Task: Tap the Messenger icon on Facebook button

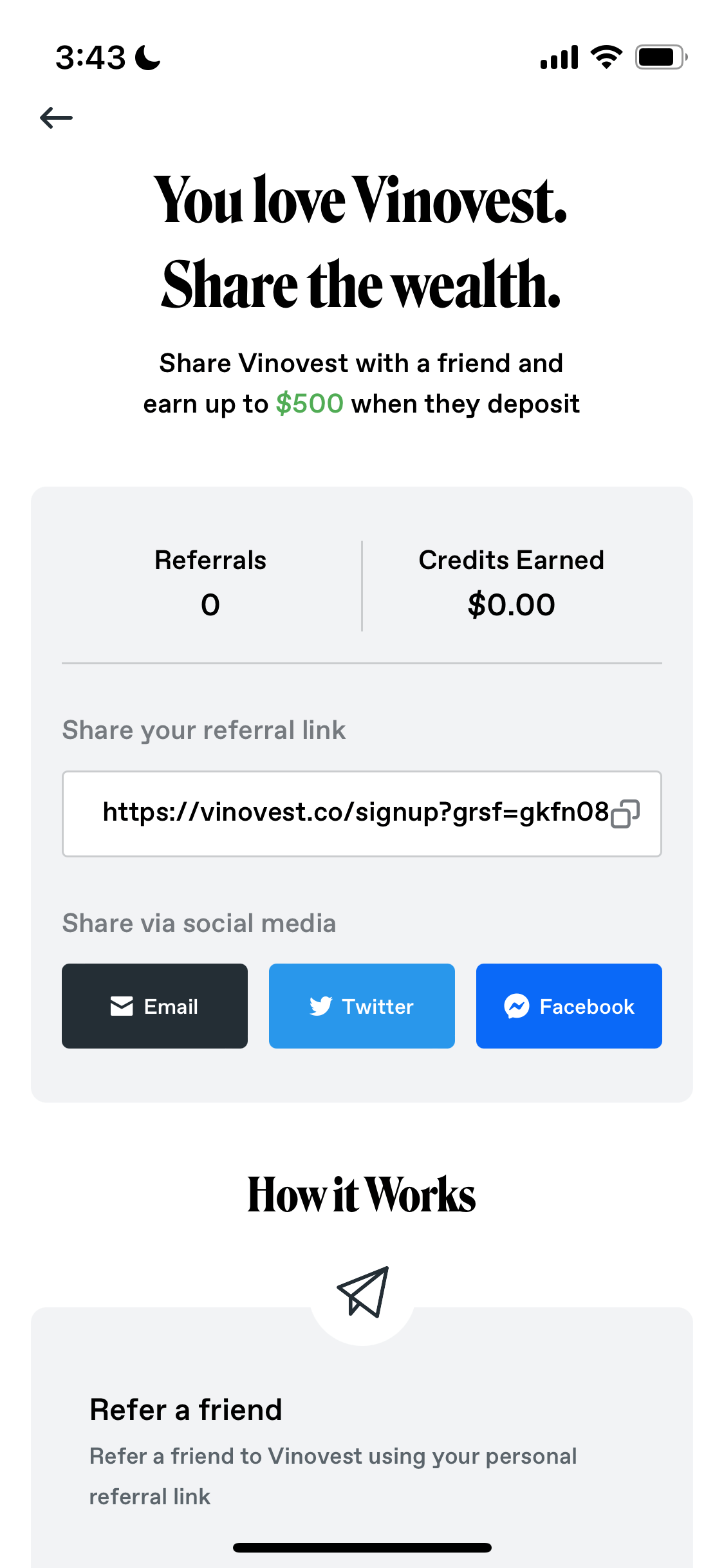Action: (517, 1006)
